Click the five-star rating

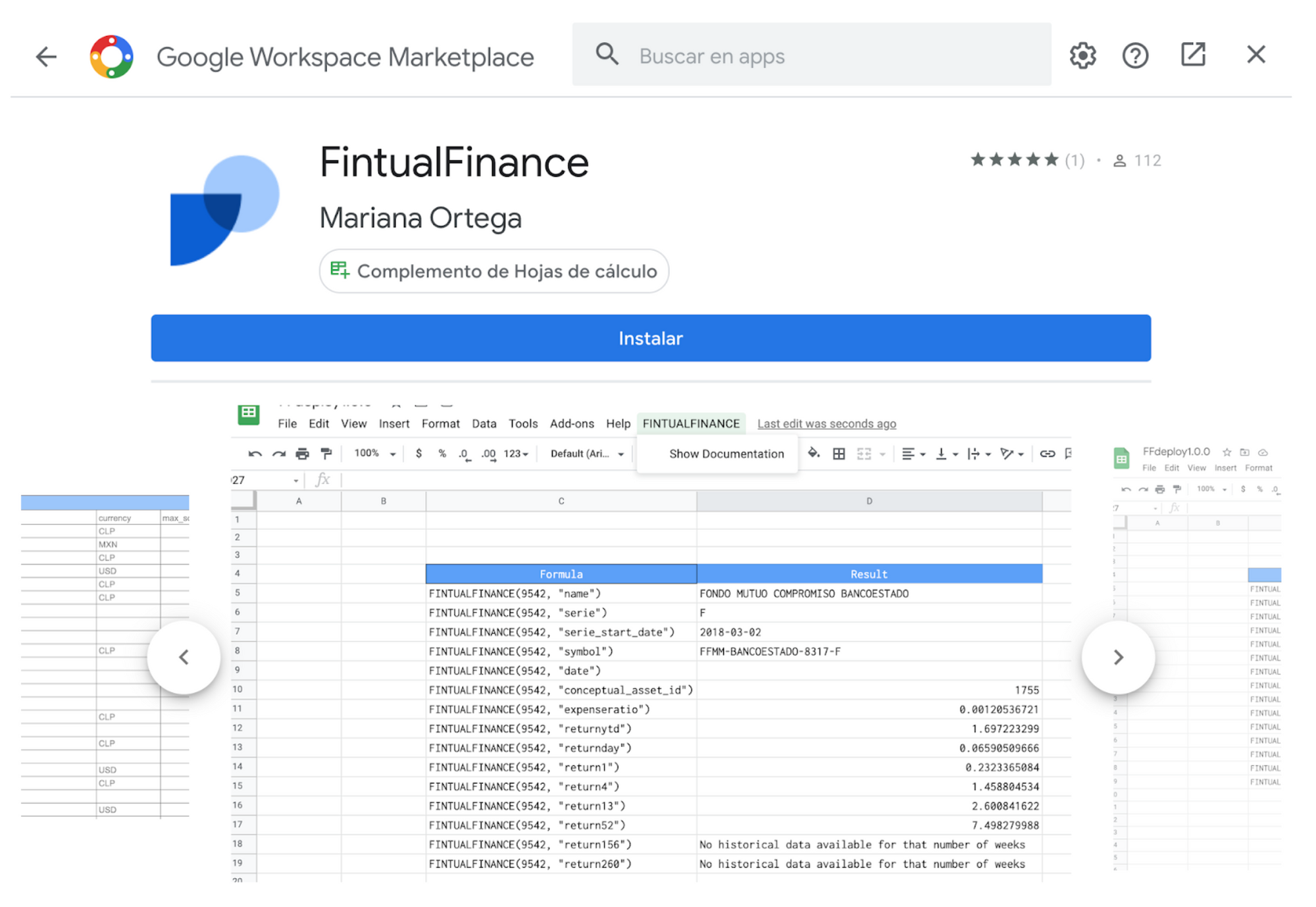pos(1014,160)
